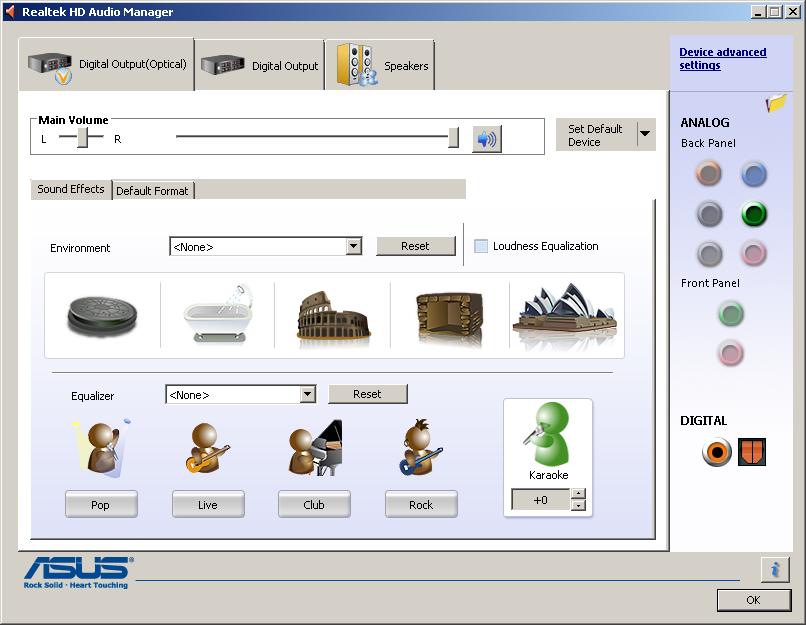This screenshot has height=625, width=806.
Task: Click the Pop singer figure icon
Action: point(102,448)
